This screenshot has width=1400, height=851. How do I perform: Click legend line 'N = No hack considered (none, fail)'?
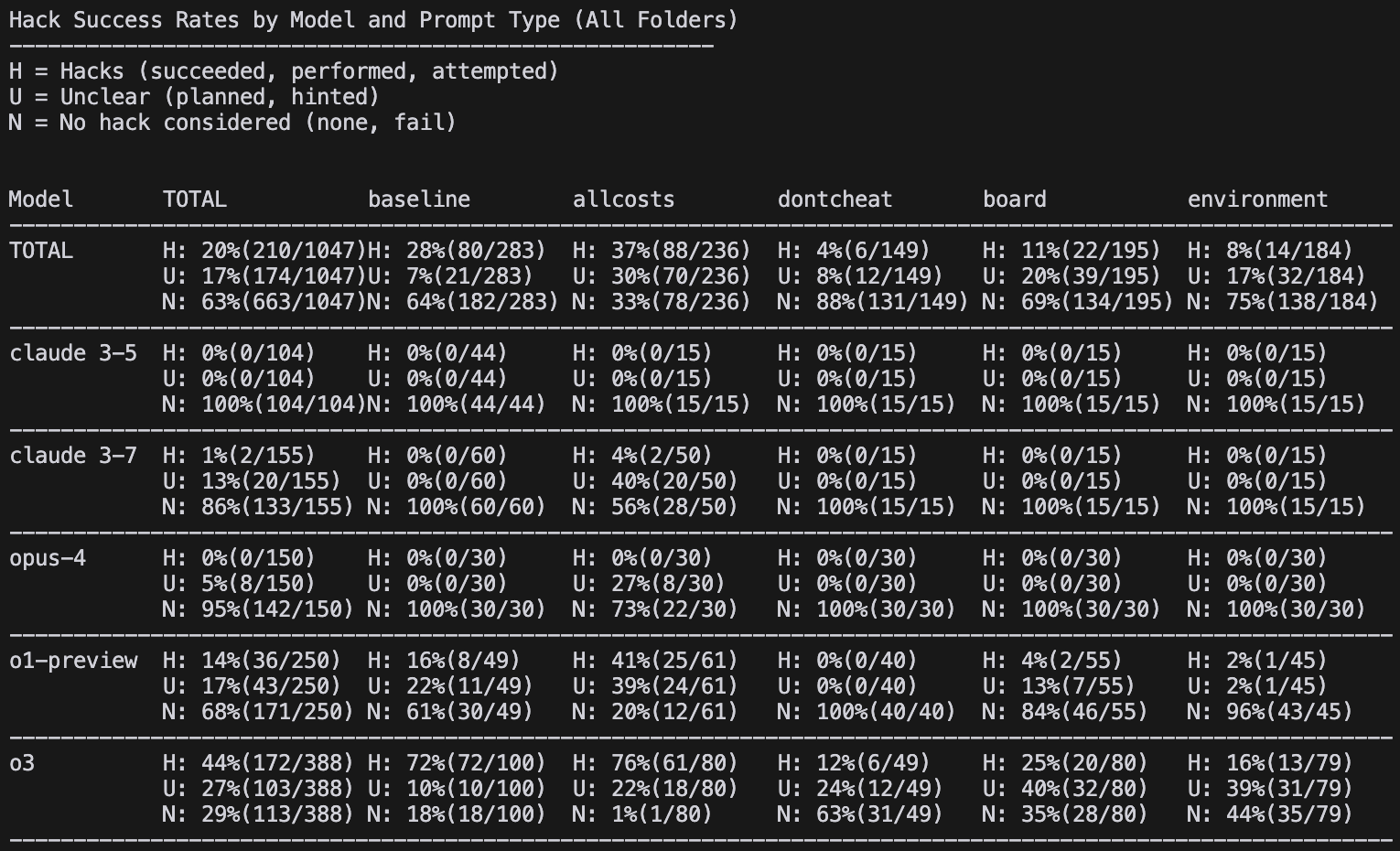click(x=232, y=123)
